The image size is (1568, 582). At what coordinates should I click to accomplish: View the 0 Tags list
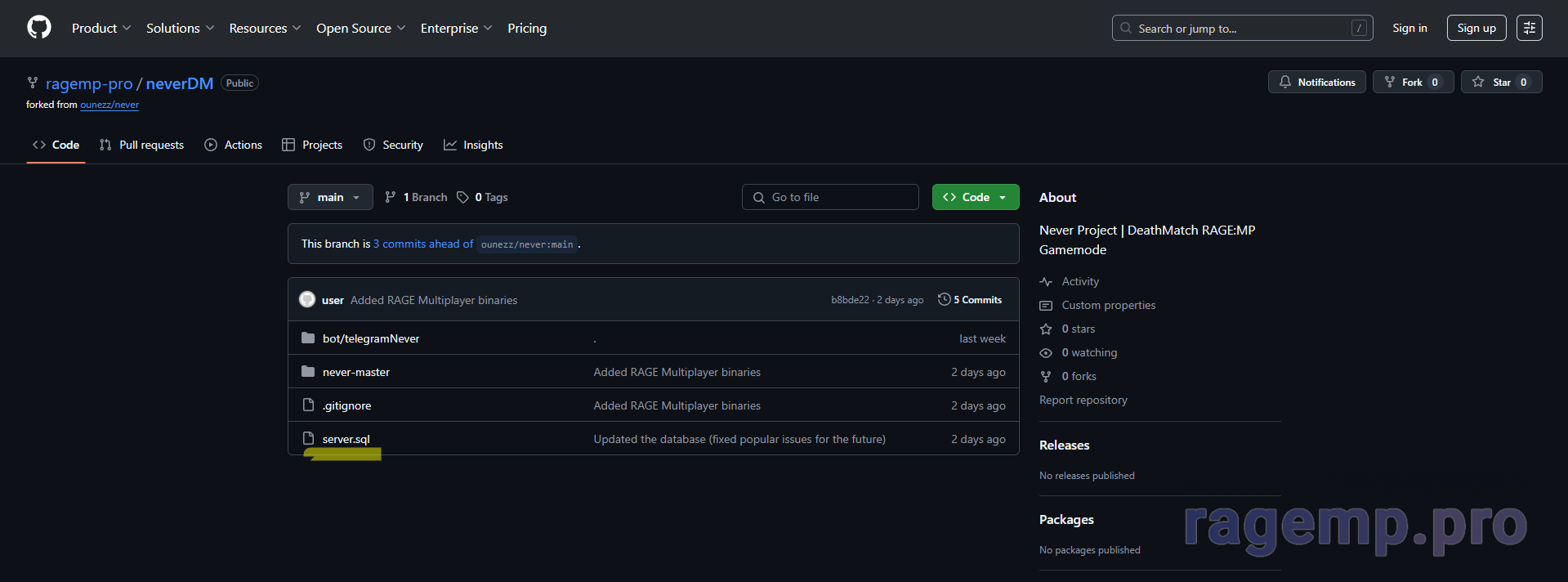click(482, 197)
